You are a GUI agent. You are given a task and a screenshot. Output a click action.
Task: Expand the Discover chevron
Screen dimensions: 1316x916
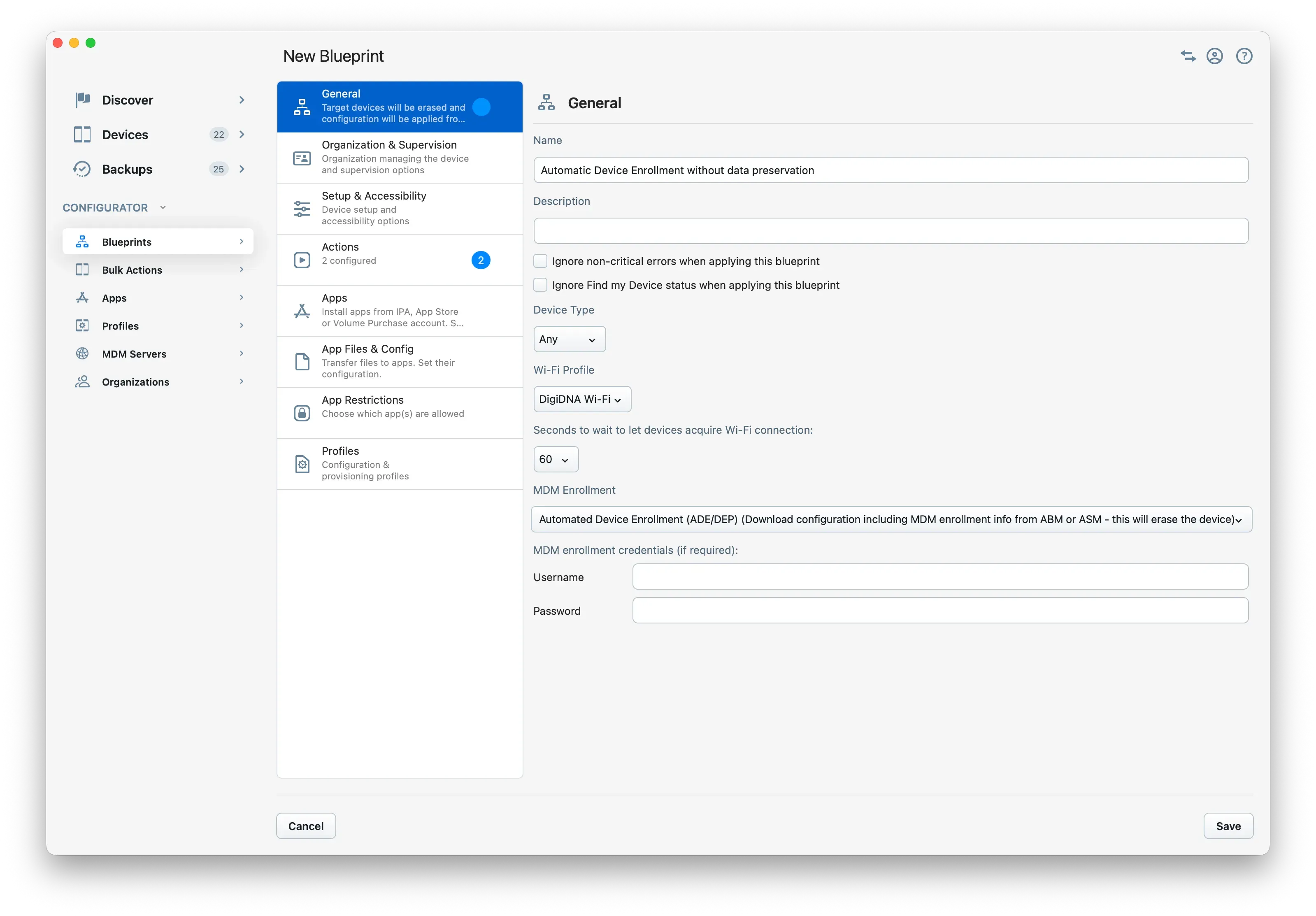tap(242, 100)
